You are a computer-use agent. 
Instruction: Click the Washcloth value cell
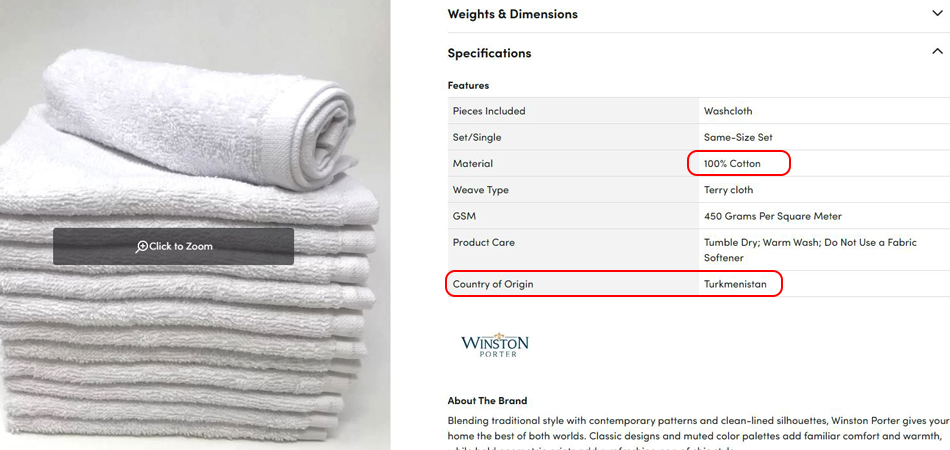pyautogui.click(x=826, y=111)
